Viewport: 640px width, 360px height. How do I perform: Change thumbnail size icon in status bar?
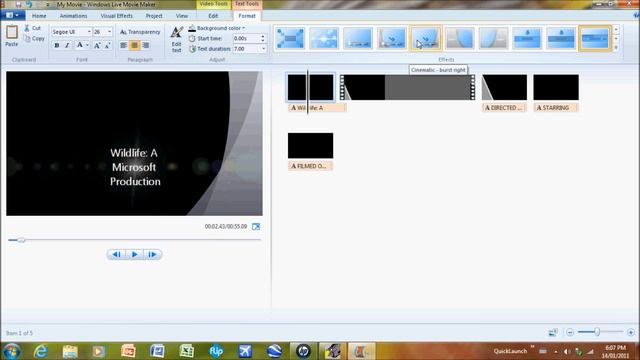pyautogui.click(x=553, y=332)
